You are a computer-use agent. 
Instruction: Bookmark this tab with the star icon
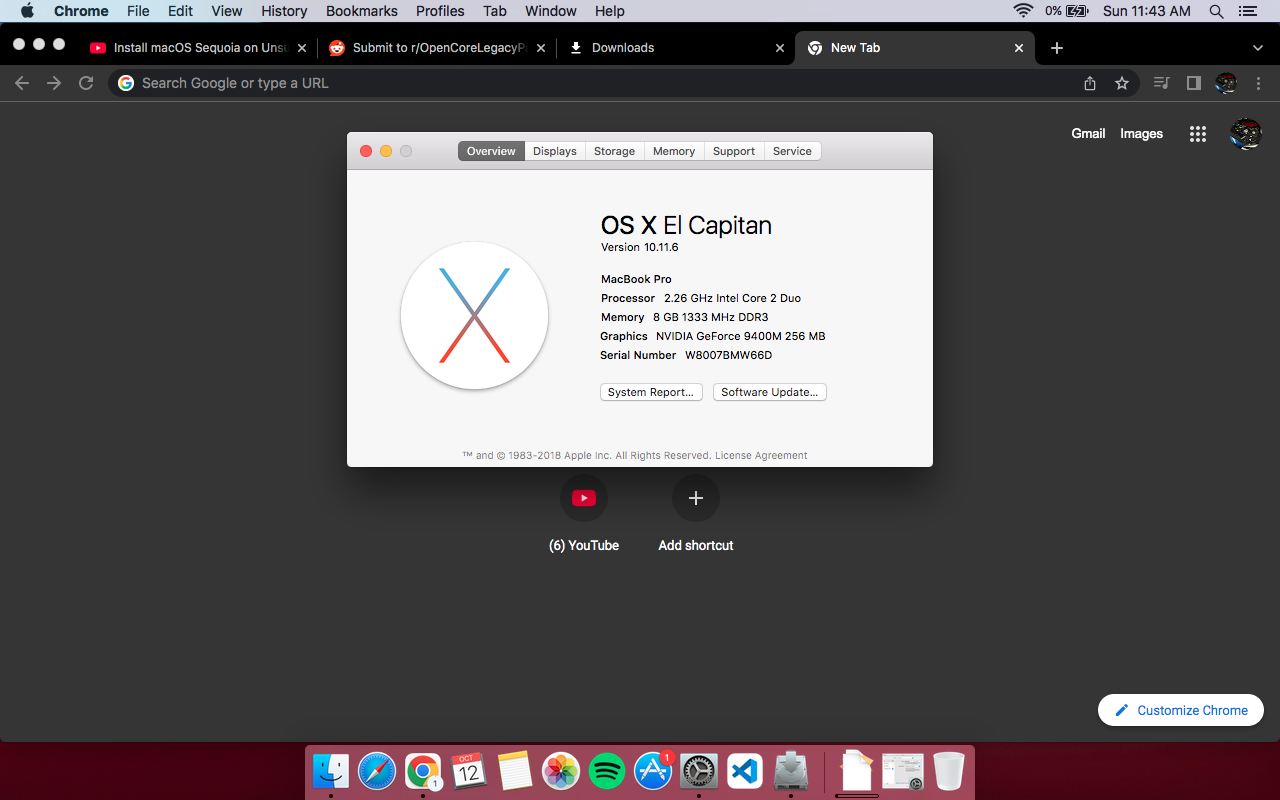1122,83
